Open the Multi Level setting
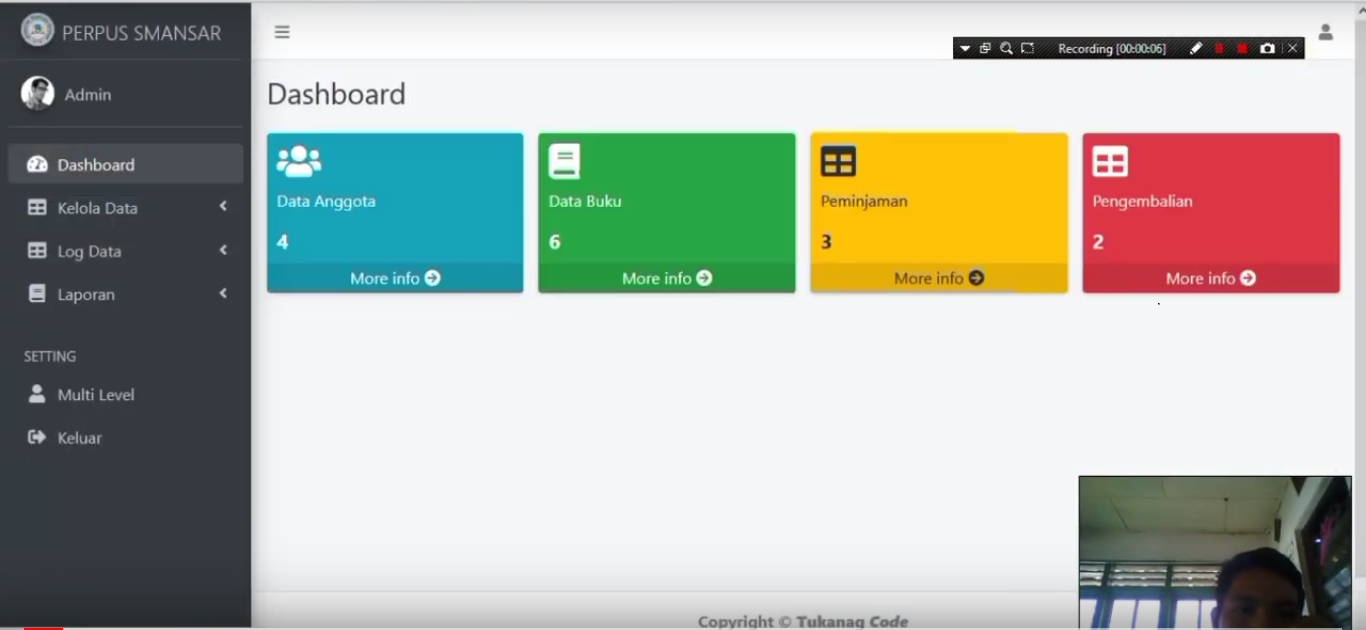This screenshot has width=1366, height=630. click(95, 394)
